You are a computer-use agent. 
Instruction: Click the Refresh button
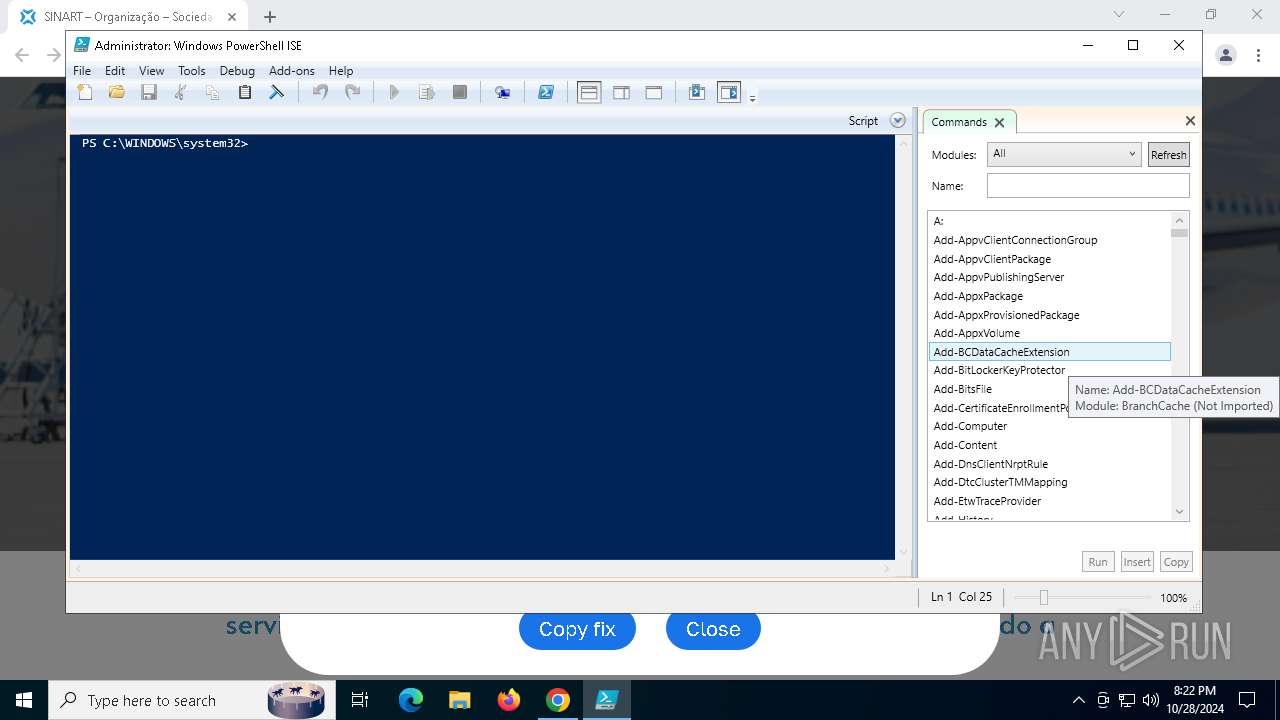(1168, 155)
